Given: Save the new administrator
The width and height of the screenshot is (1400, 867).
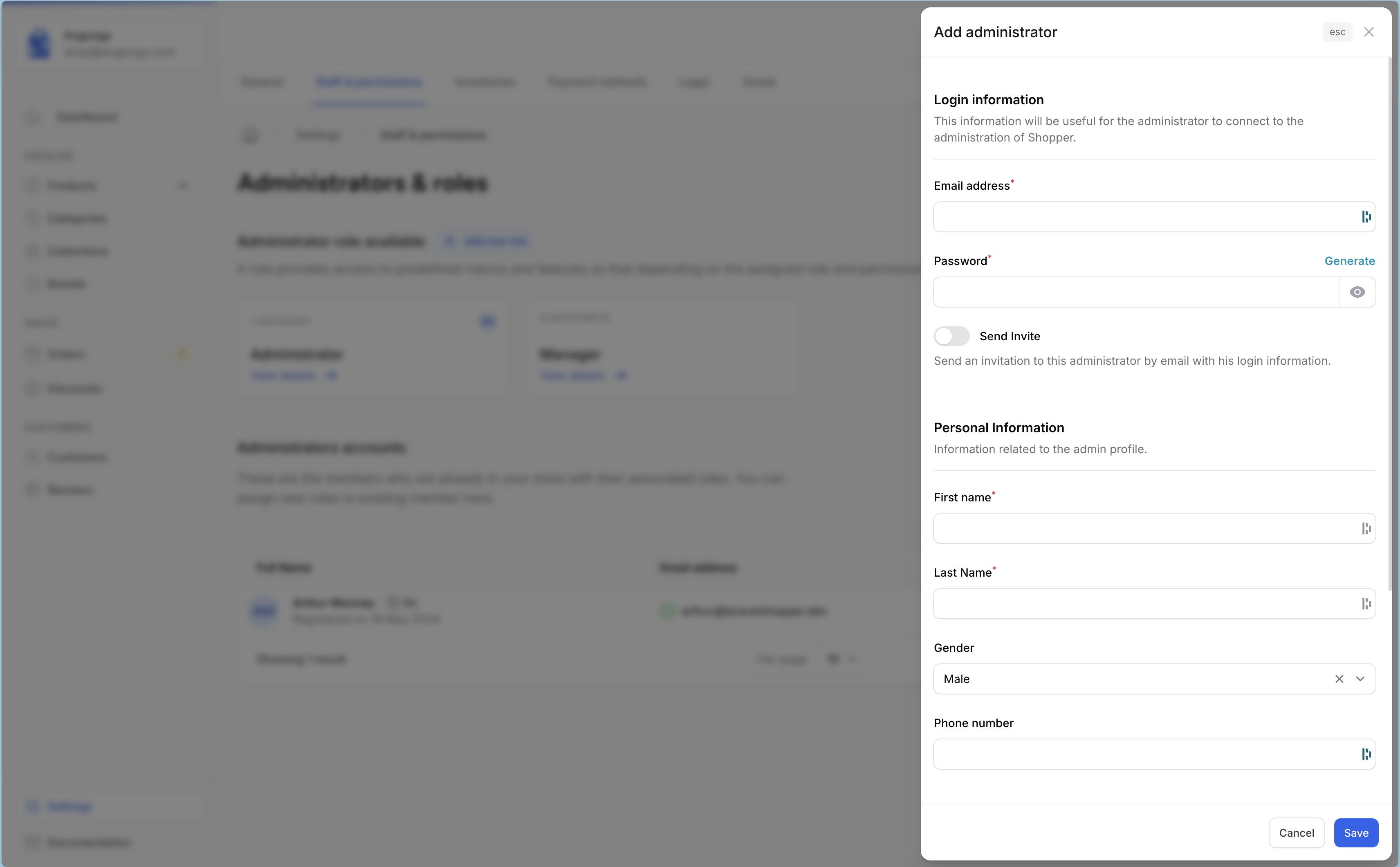Looking at the screenshot, I should [x=1355, y=833].
